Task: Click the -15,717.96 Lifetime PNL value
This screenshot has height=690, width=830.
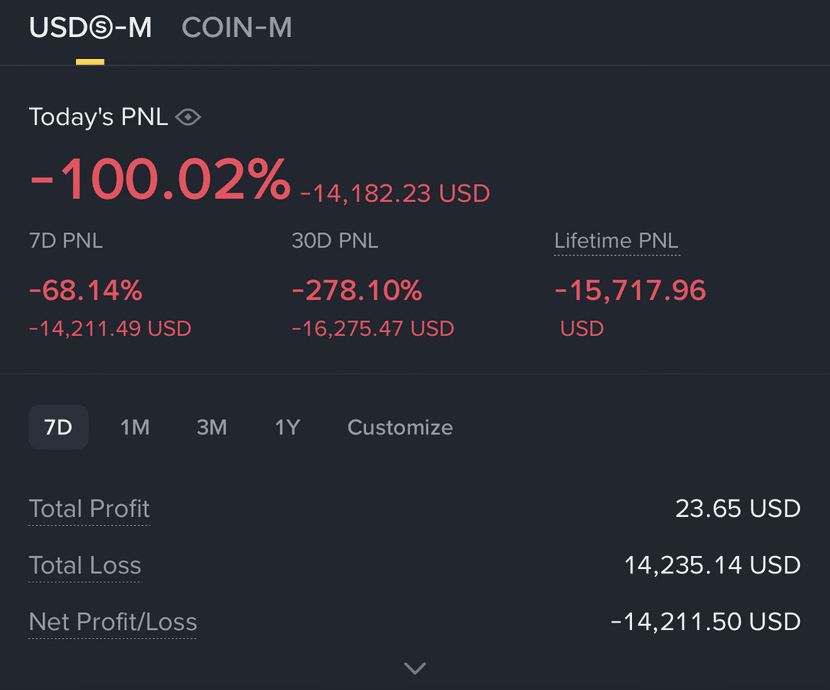Action: point(630,291)
